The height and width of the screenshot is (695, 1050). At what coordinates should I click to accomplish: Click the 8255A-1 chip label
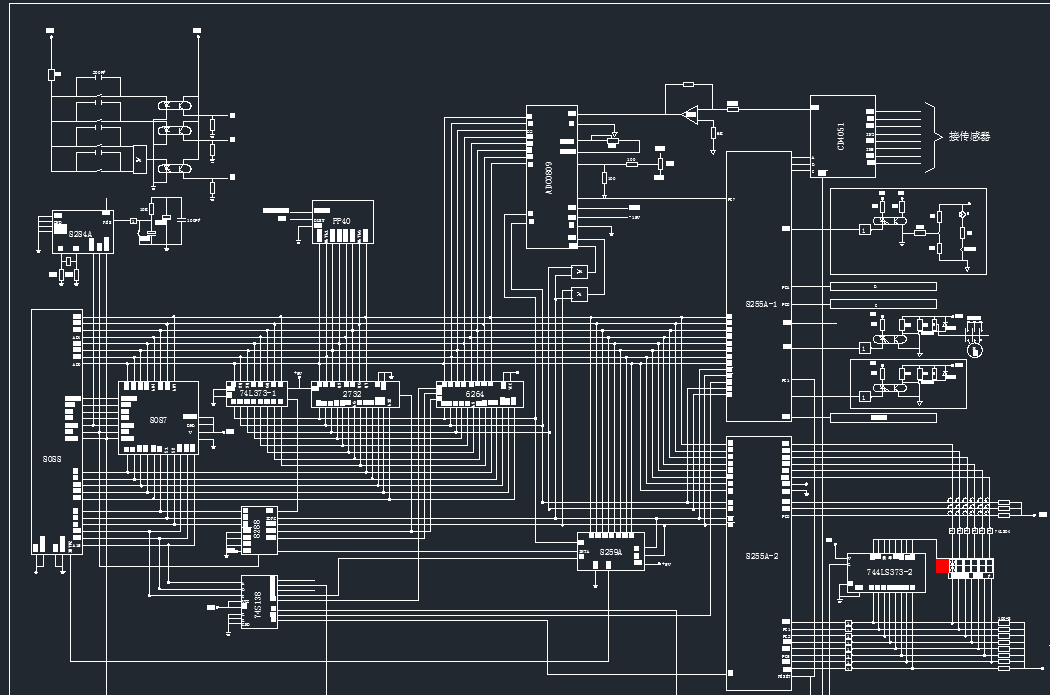(x=761, y=303)
